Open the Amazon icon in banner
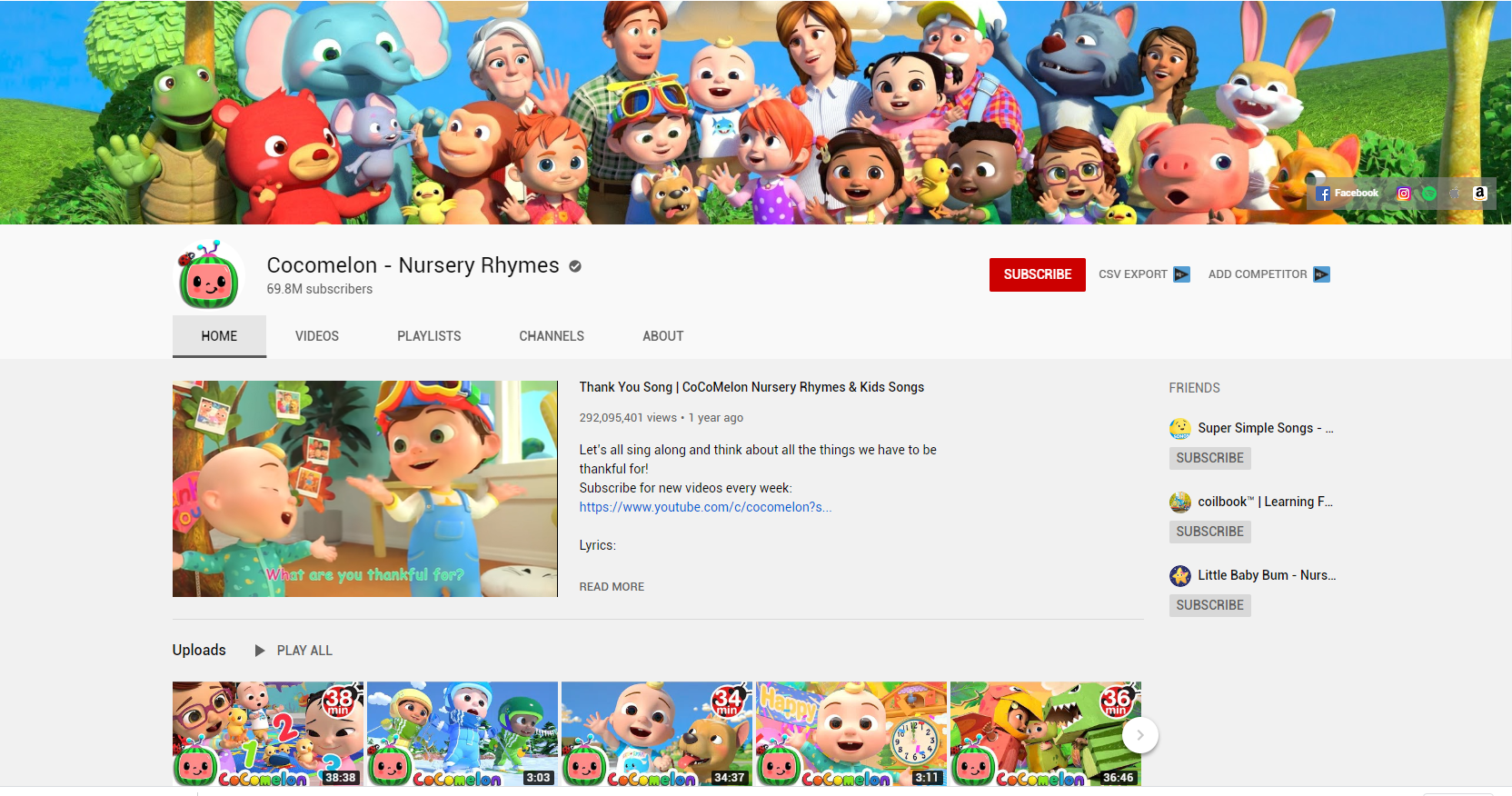Screen dimensions: 1512x796 [x=1480, y=194]
